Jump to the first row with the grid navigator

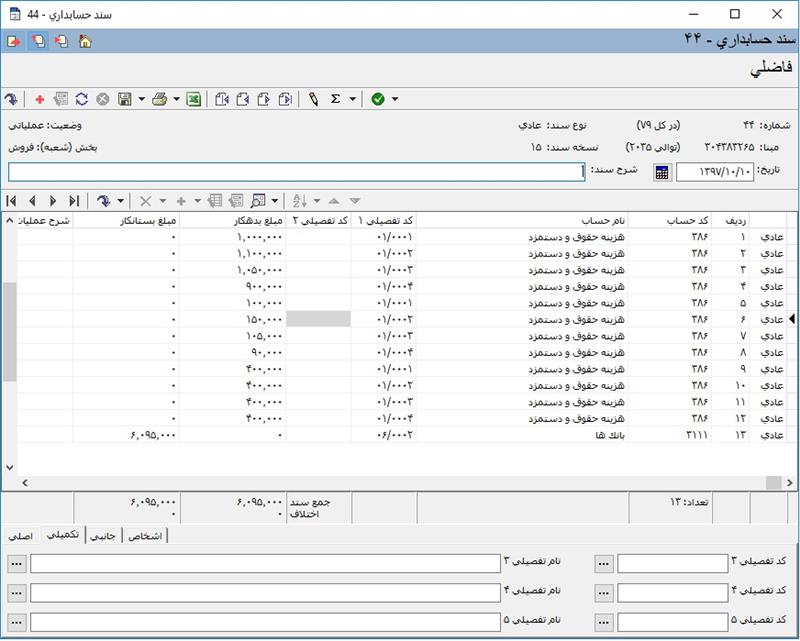point(12,200)
